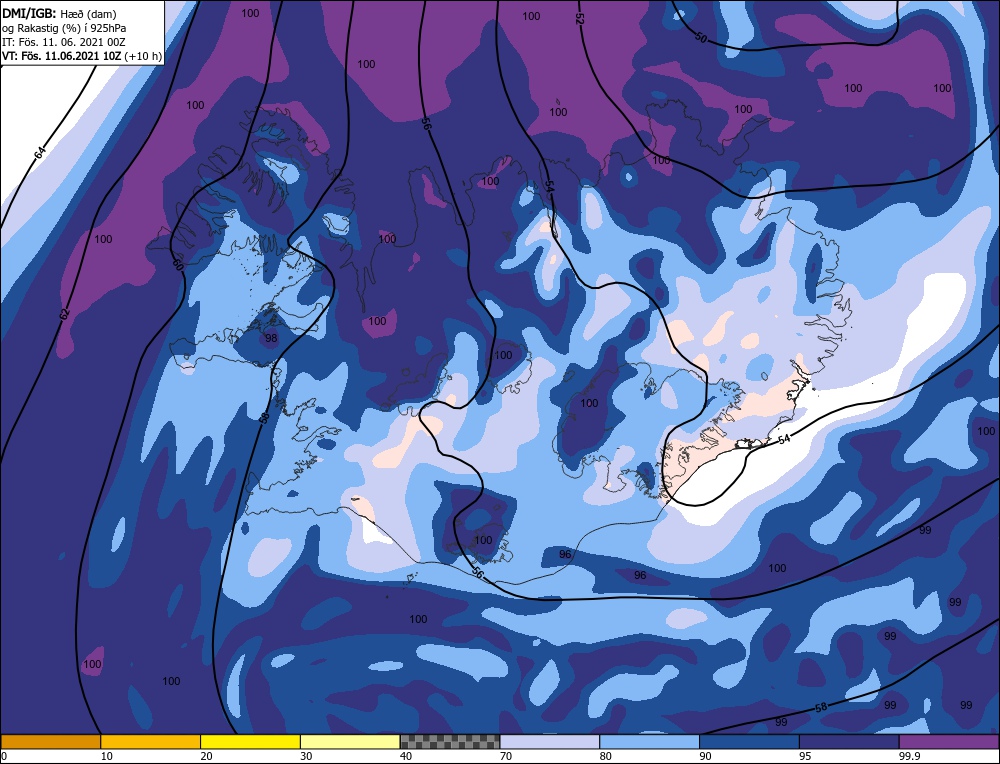Screen dimensions: 1000x764
Task: Click the 'VT: Fös. 11.06.2021 10Z' valid time line
Action: tap(82, 56)
